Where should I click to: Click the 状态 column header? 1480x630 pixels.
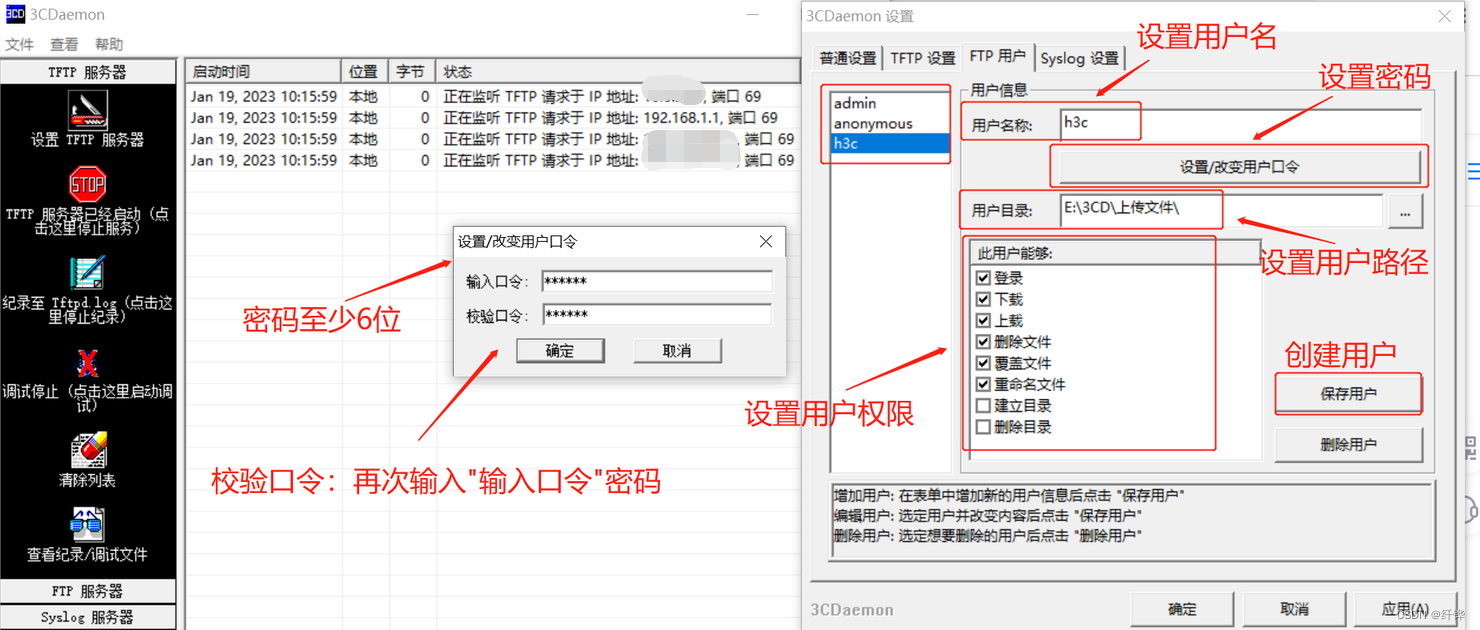point(618,72)
